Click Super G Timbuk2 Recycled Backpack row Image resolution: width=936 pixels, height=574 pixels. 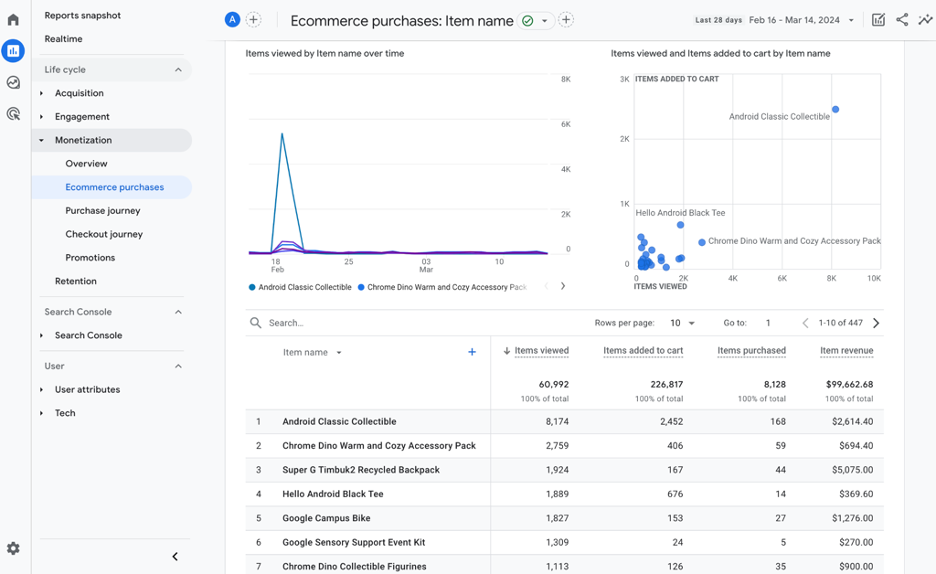coord(564,470)
